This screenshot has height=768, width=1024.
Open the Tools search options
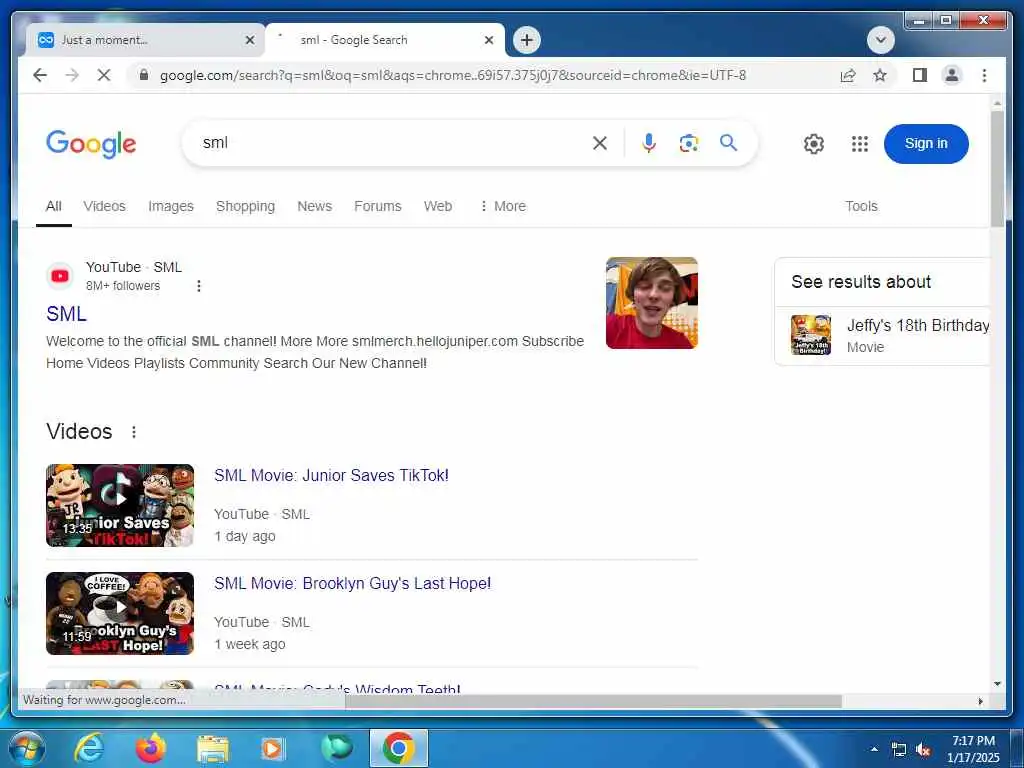(861, 206)
